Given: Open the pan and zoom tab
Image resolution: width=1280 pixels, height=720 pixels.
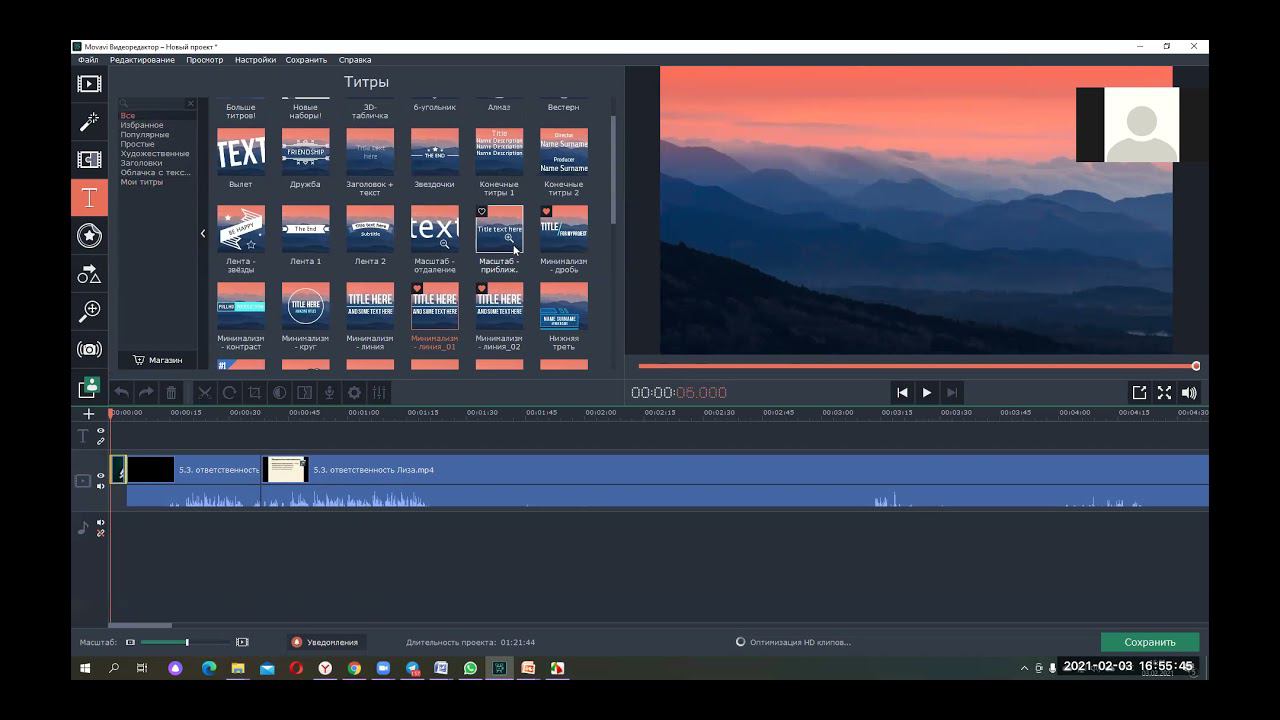Looking at the screenshot, I should click(x=89, y=311).
